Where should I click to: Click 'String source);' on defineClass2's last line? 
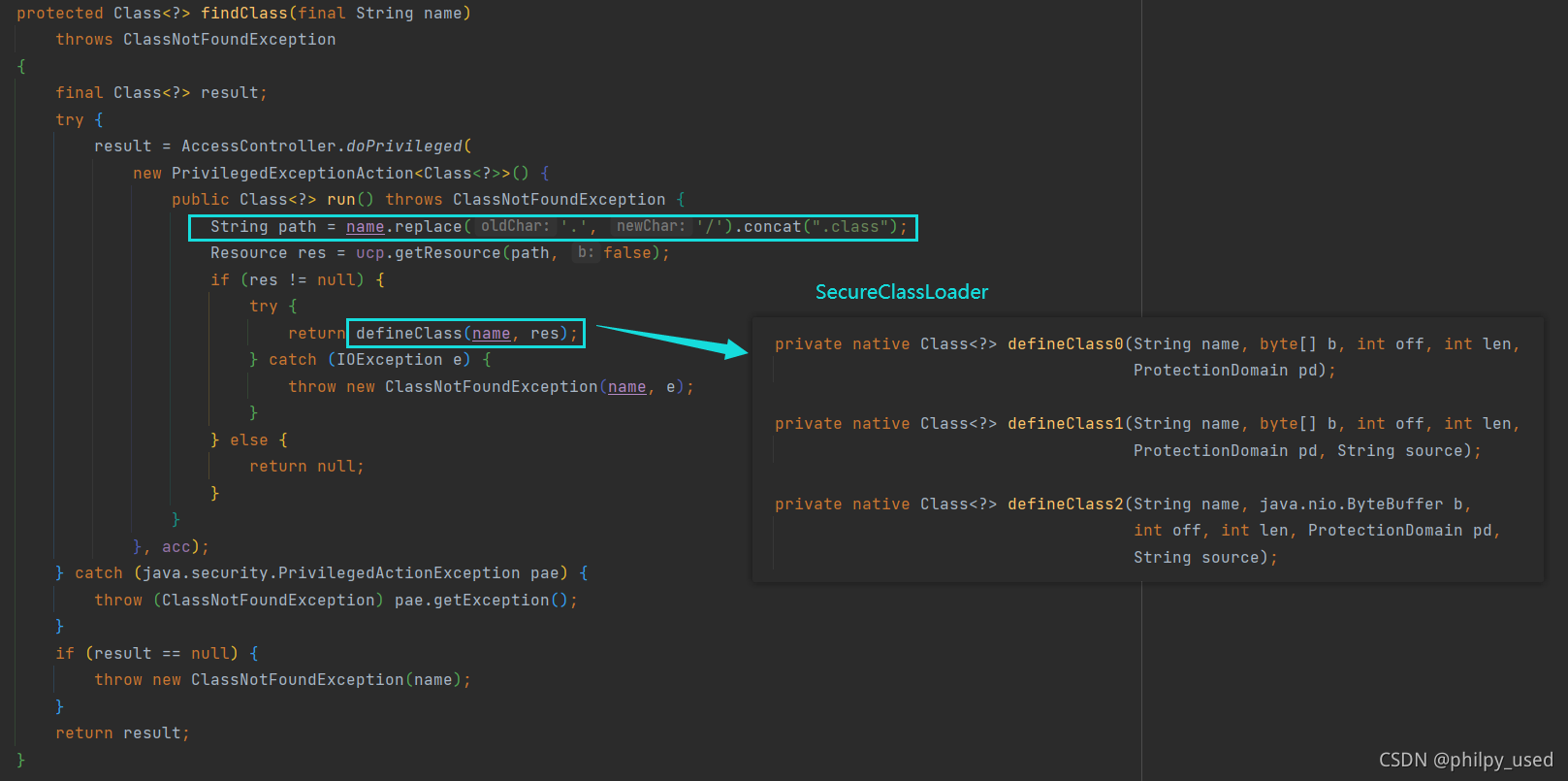point(1205,557)
